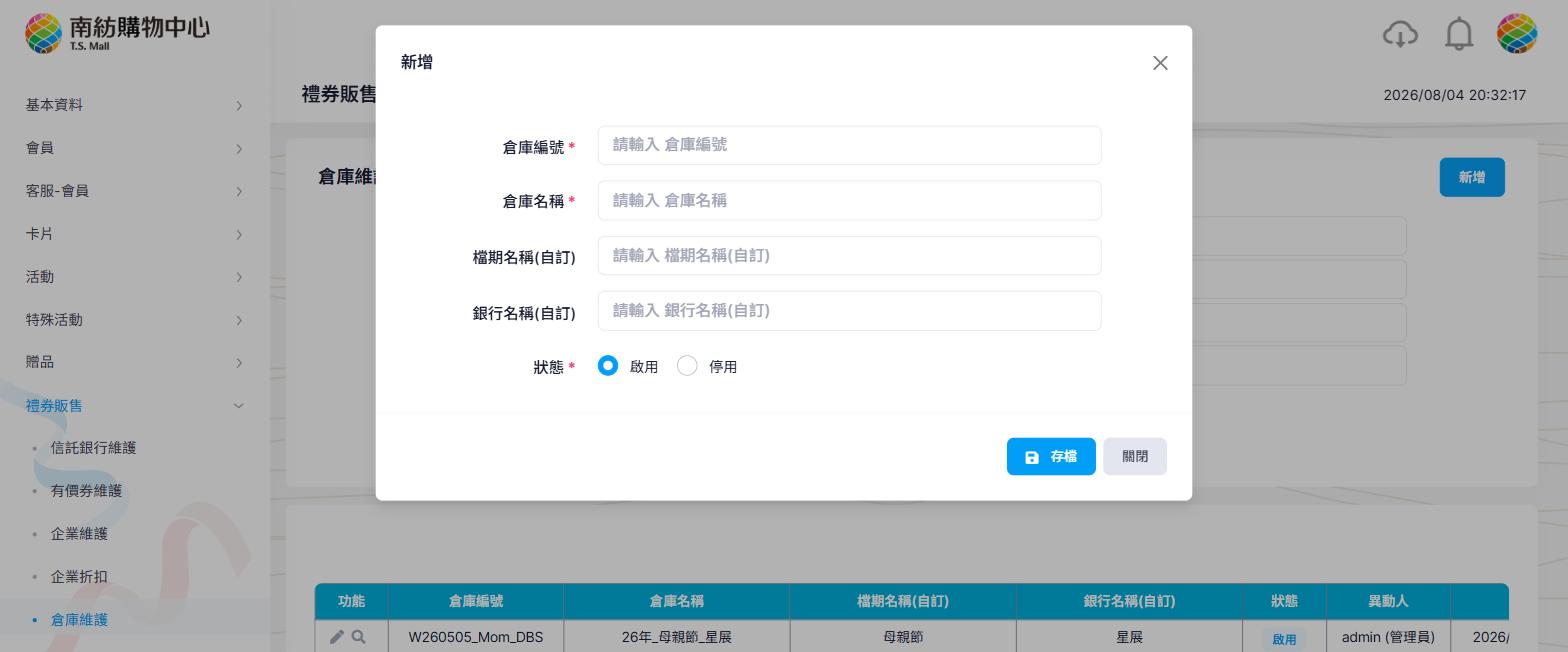Click the 關閉 button
Screen dimensions: 1568x652
pyautogui.click(x=1135, y=456)
